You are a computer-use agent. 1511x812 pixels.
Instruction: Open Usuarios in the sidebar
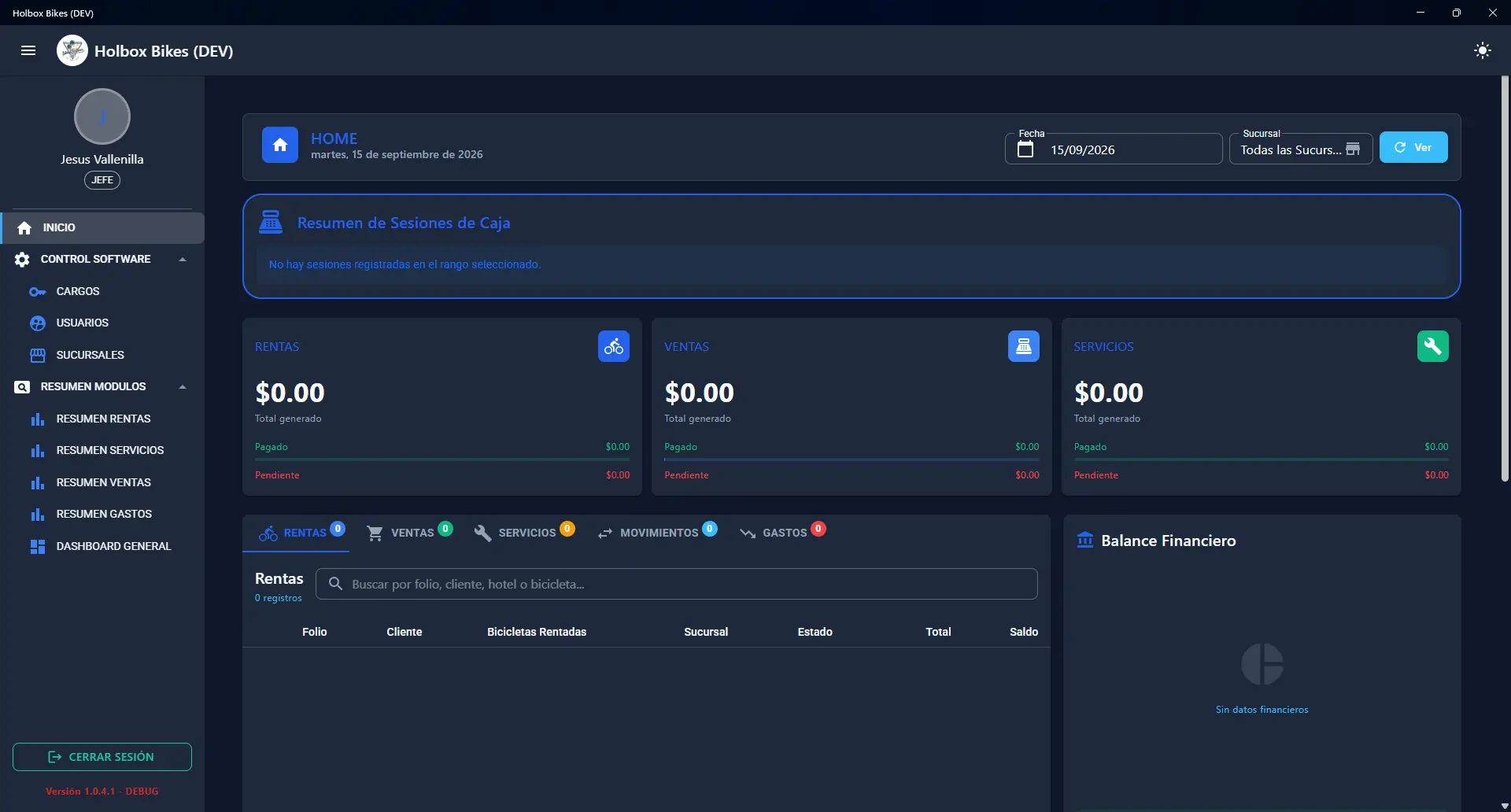pyautogui.click(x=102, y=323)
